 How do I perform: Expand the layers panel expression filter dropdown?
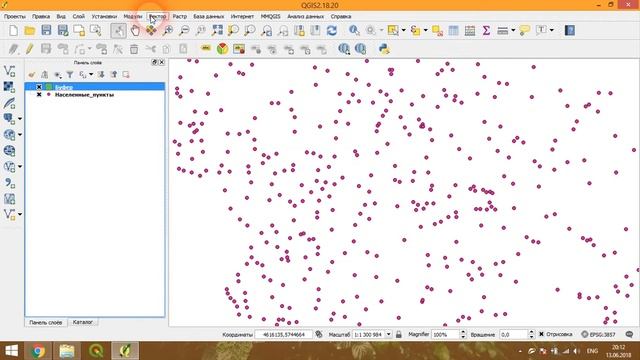91,75
